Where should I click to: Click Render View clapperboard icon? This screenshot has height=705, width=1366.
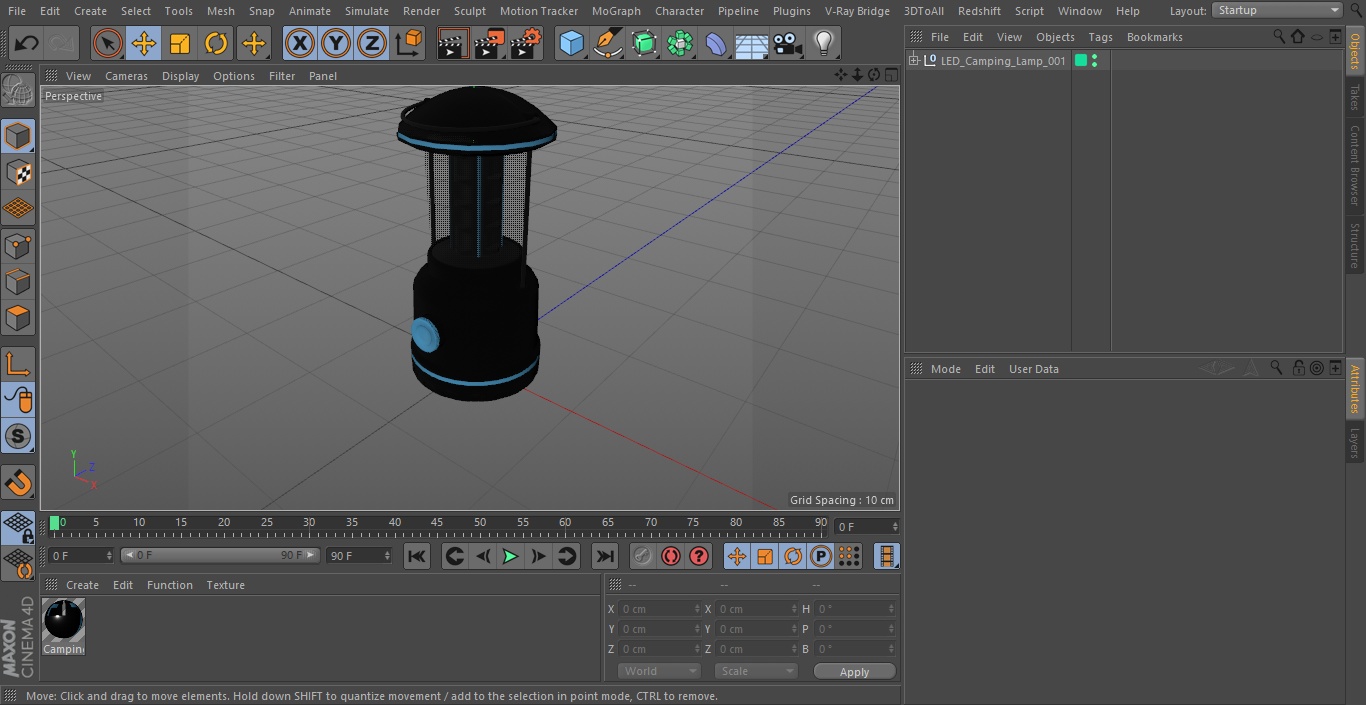pos(453,43)
